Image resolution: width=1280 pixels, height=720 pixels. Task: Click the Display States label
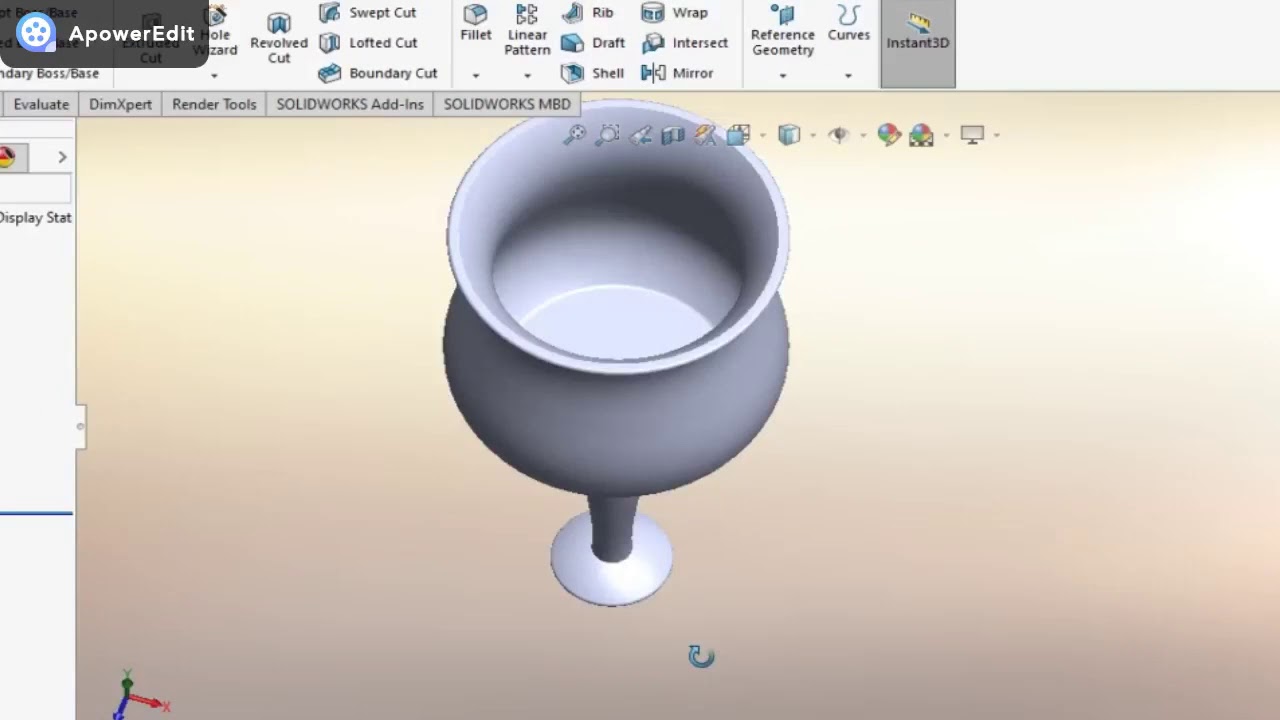(x=36, y=217)
